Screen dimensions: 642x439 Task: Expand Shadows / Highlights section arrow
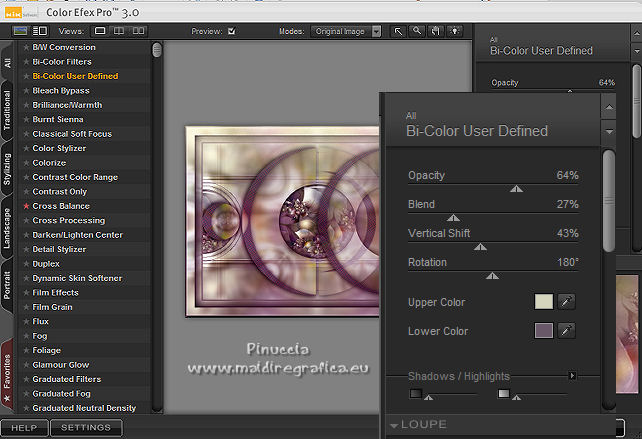572,376
